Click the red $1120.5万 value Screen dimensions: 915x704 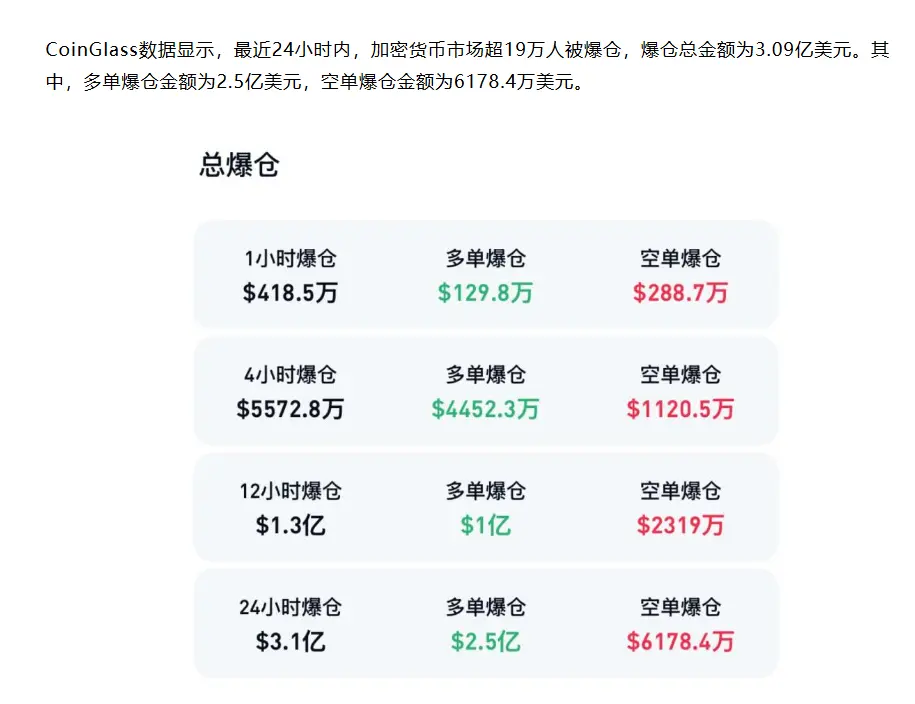680,409
